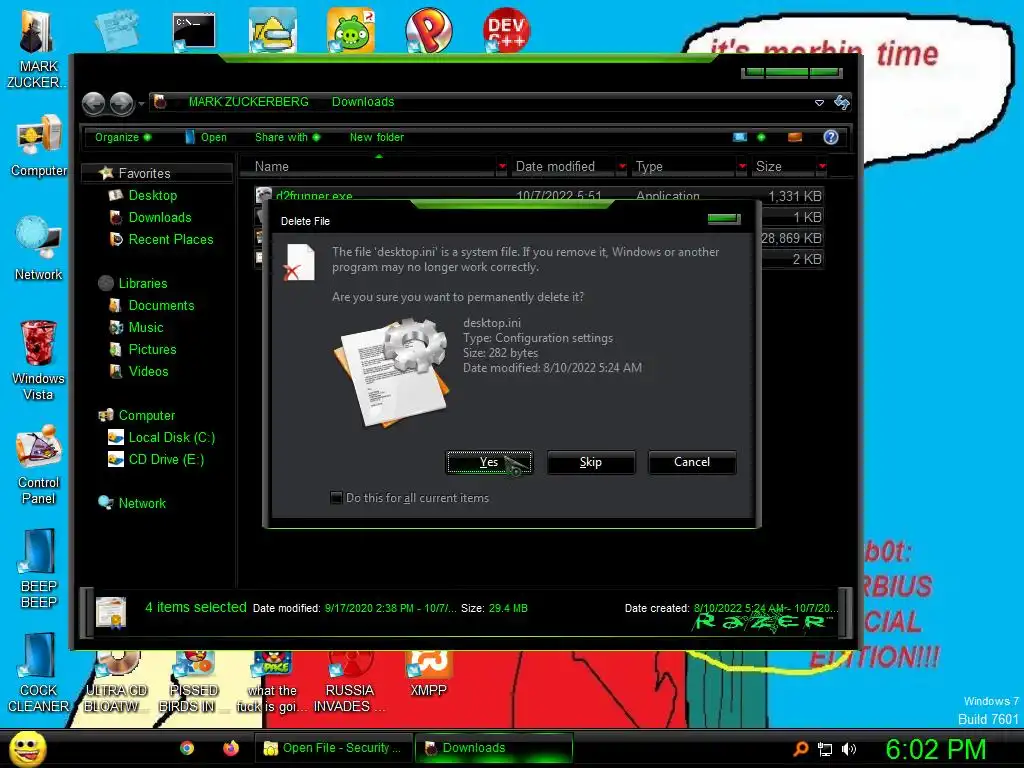1024x768 pixels.
Task: Select the Command Prompt desktop shortcut
Action: tap(193, 31)
